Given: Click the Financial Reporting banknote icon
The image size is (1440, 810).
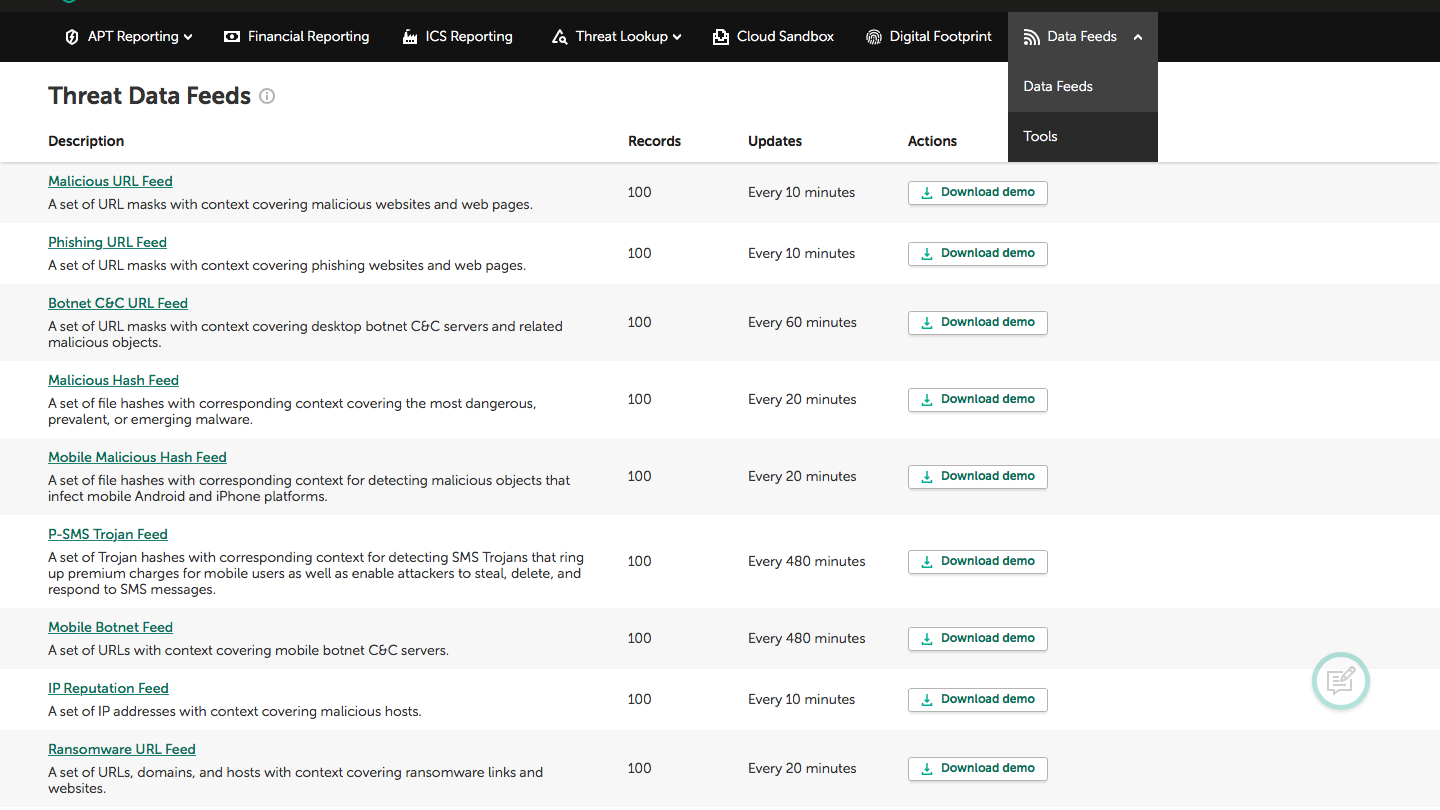Looking at the screenshot, I should (232, 37).
